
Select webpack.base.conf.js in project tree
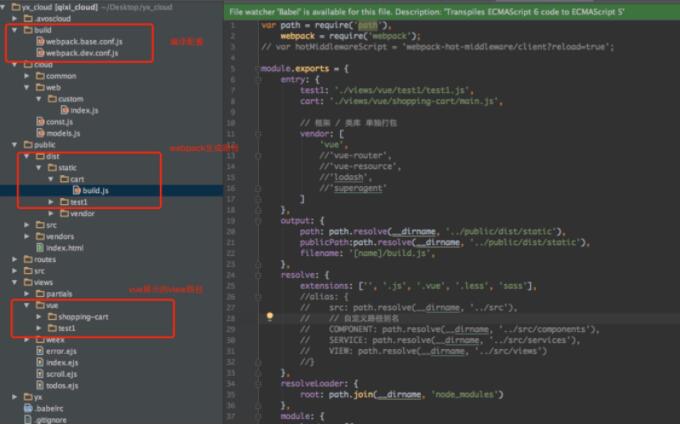tap(84, 42)
